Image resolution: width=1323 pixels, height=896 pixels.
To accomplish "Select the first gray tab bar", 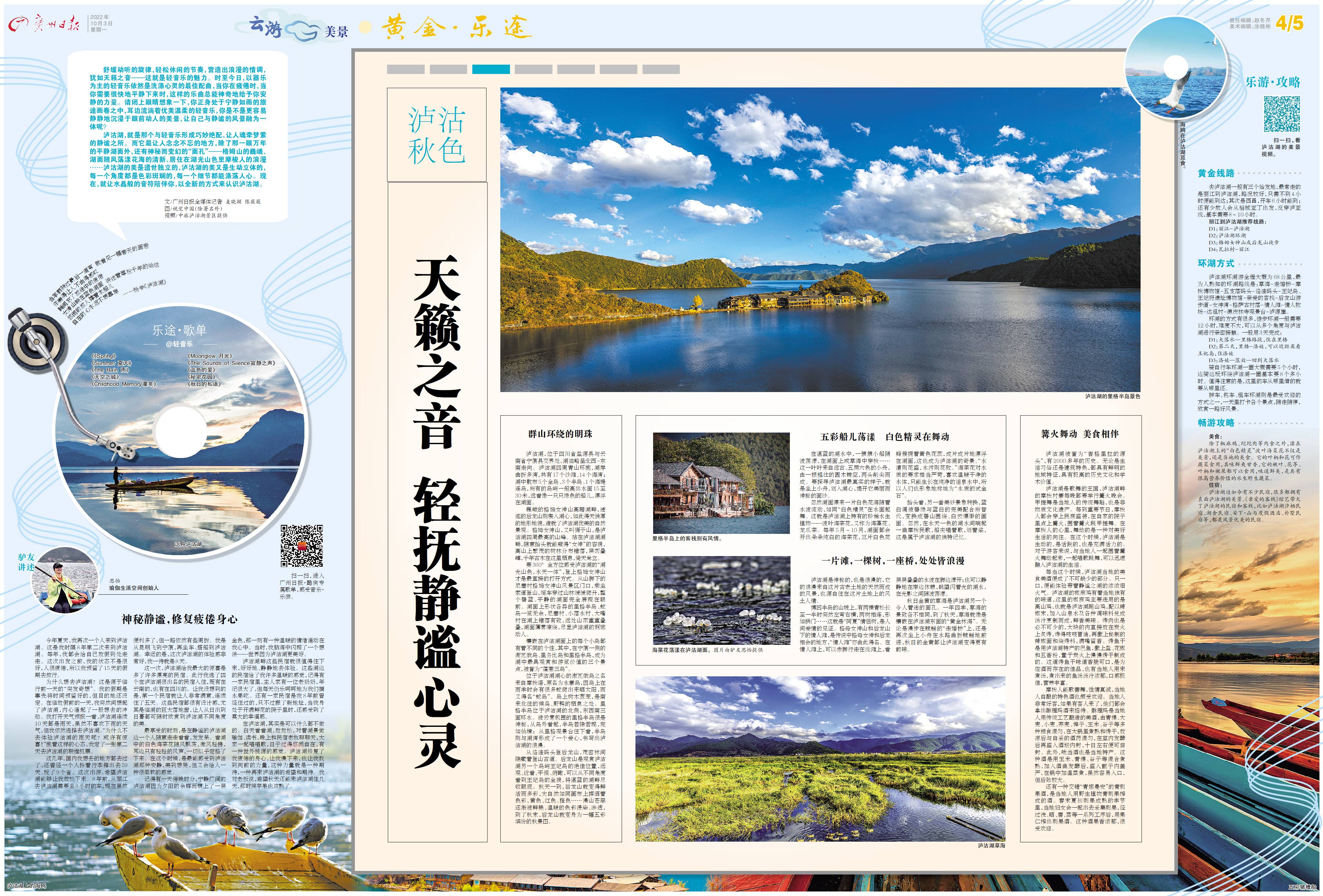I will 405,69.
